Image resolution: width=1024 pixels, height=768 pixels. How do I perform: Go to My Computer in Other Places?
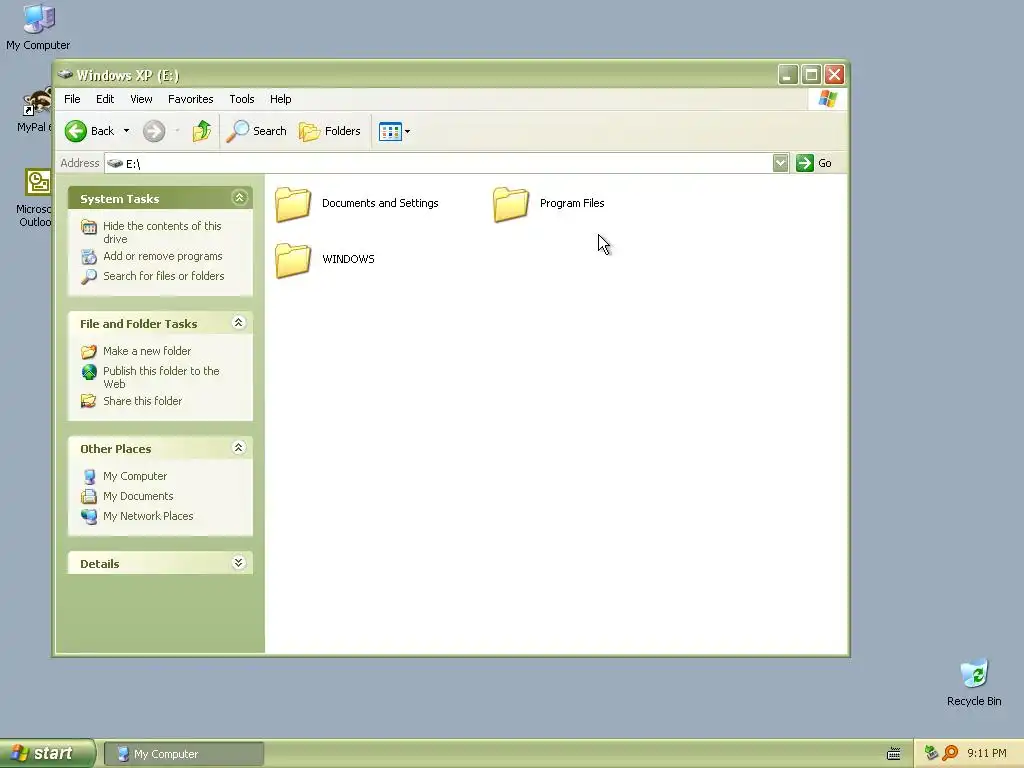click(x=135, y=477)
